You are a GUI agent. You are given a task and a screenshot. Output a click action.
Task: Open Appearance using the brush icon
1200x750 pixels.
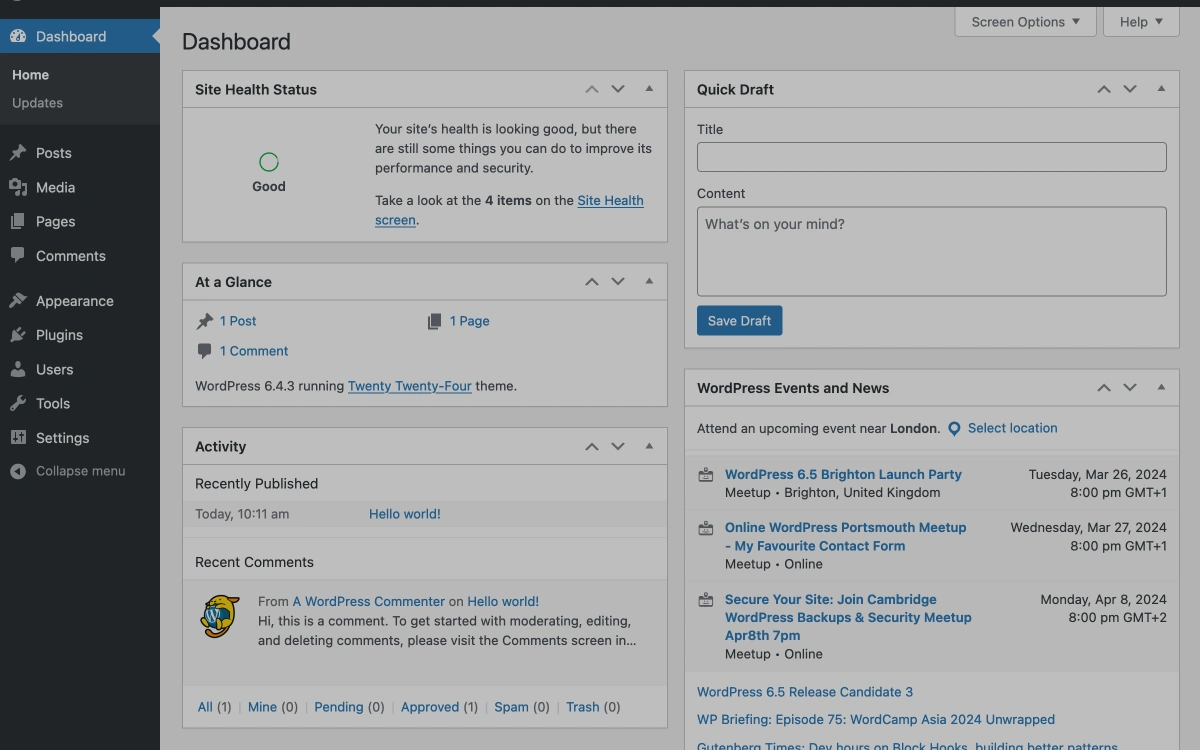pos(16,300)
